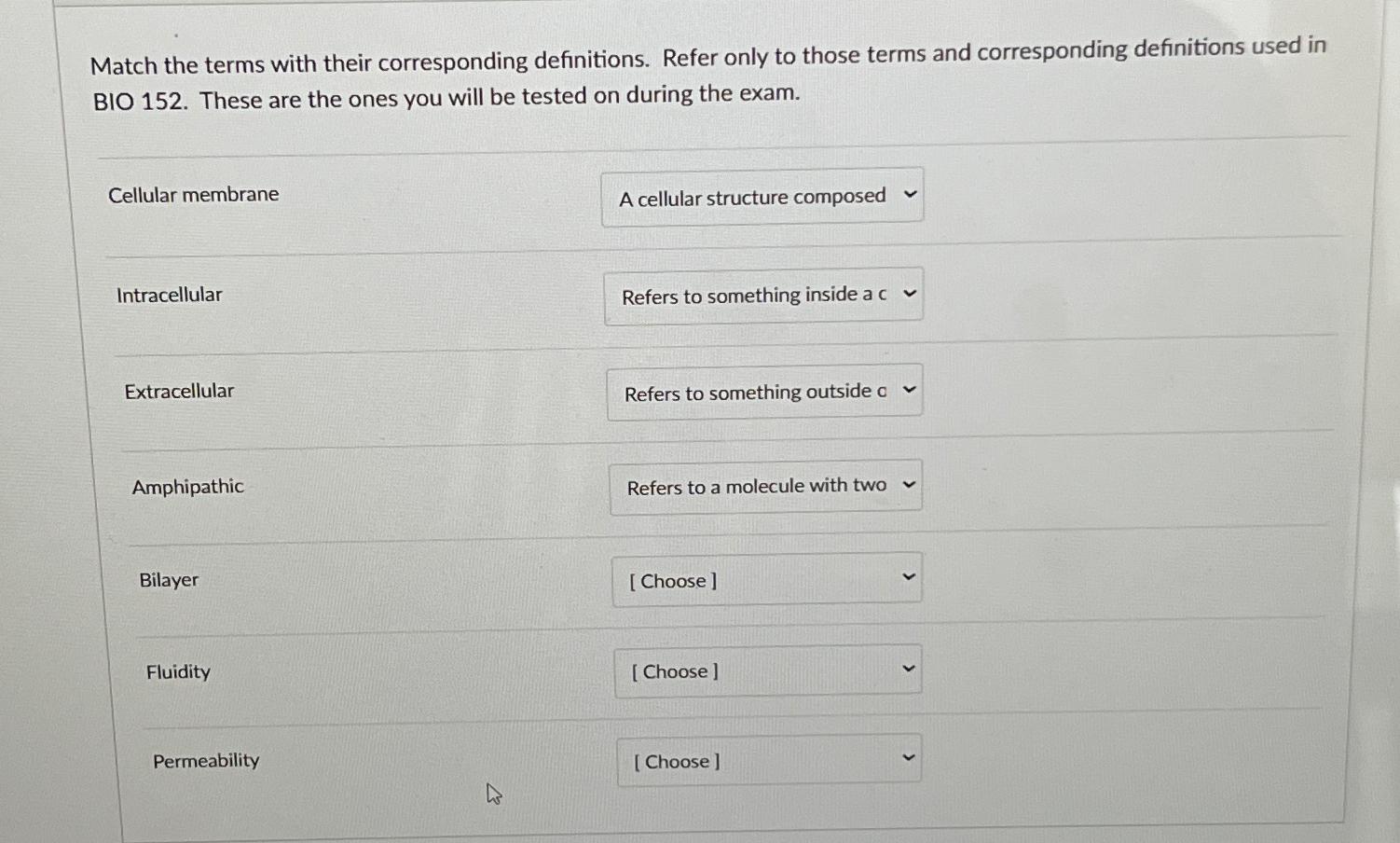This screenshot has height=843, width=1400.
Task: Open the Intracellular definition dropdown
Action: tap(762, 295)
